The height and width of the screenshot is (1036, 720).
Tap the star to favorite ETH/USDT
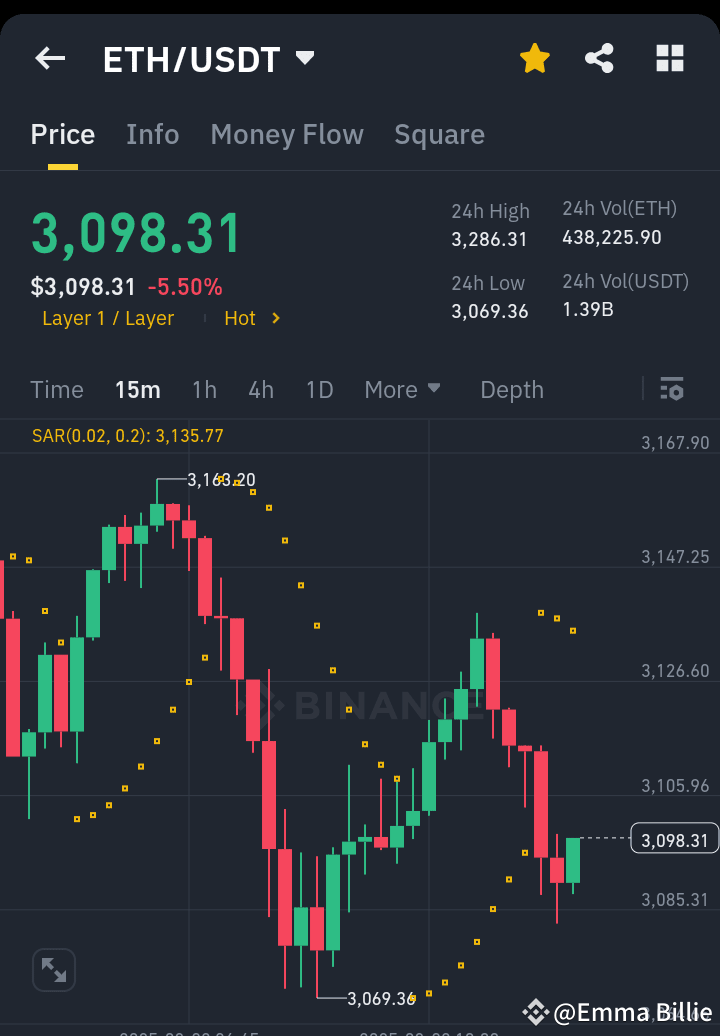[535, 58]
